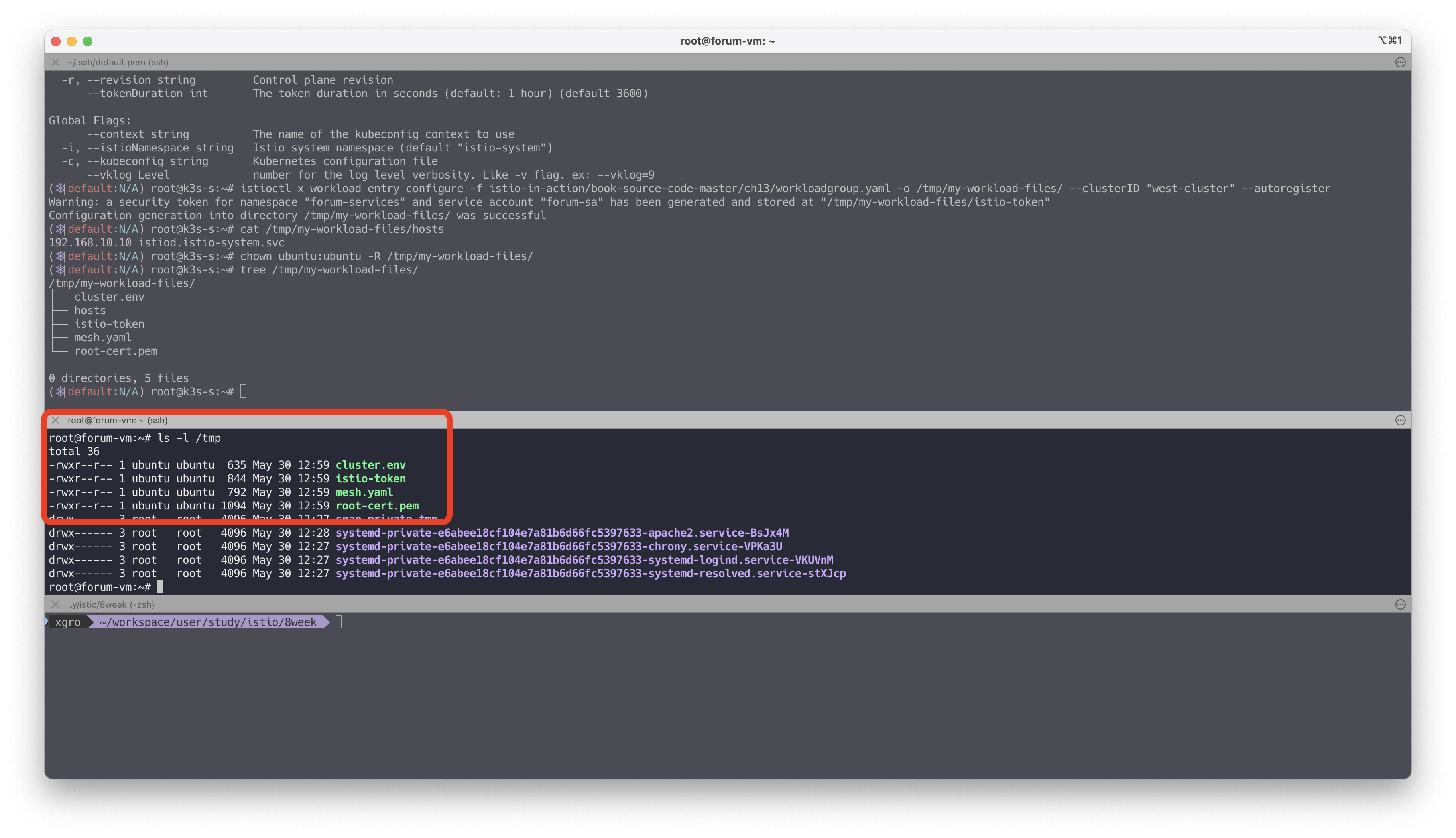This screenshot has width=1456, height=838.
Task: Click the cursor at the zsh prompt
Action: pyautogui.click(x=339, y=622)
